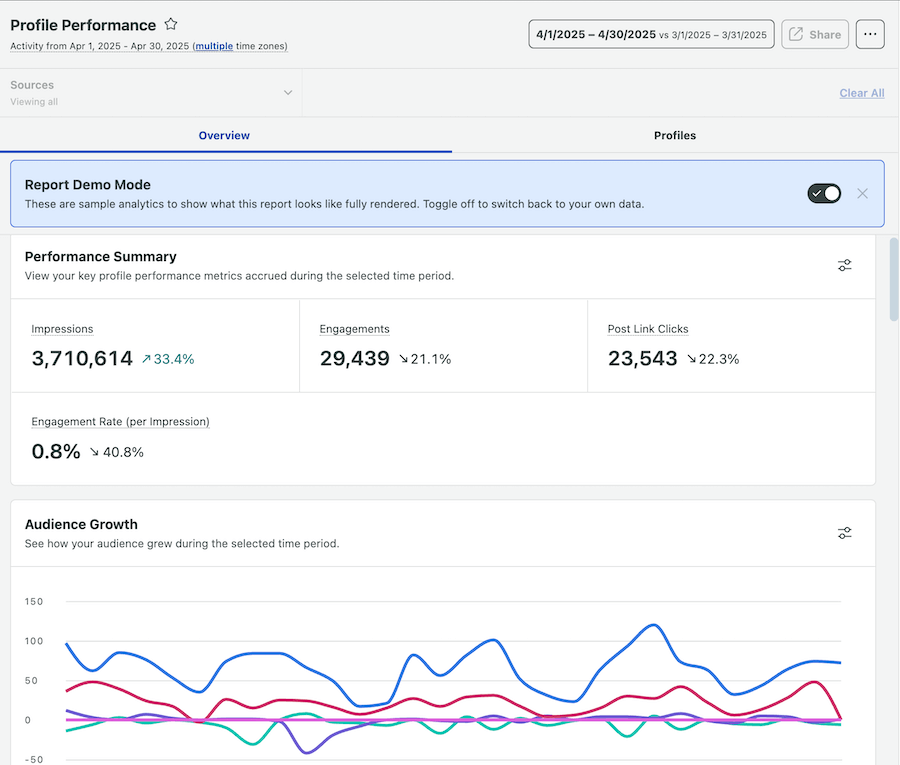900x765 pixels.
Task: Click the Clear All link
Action: [x=861, y=93]
